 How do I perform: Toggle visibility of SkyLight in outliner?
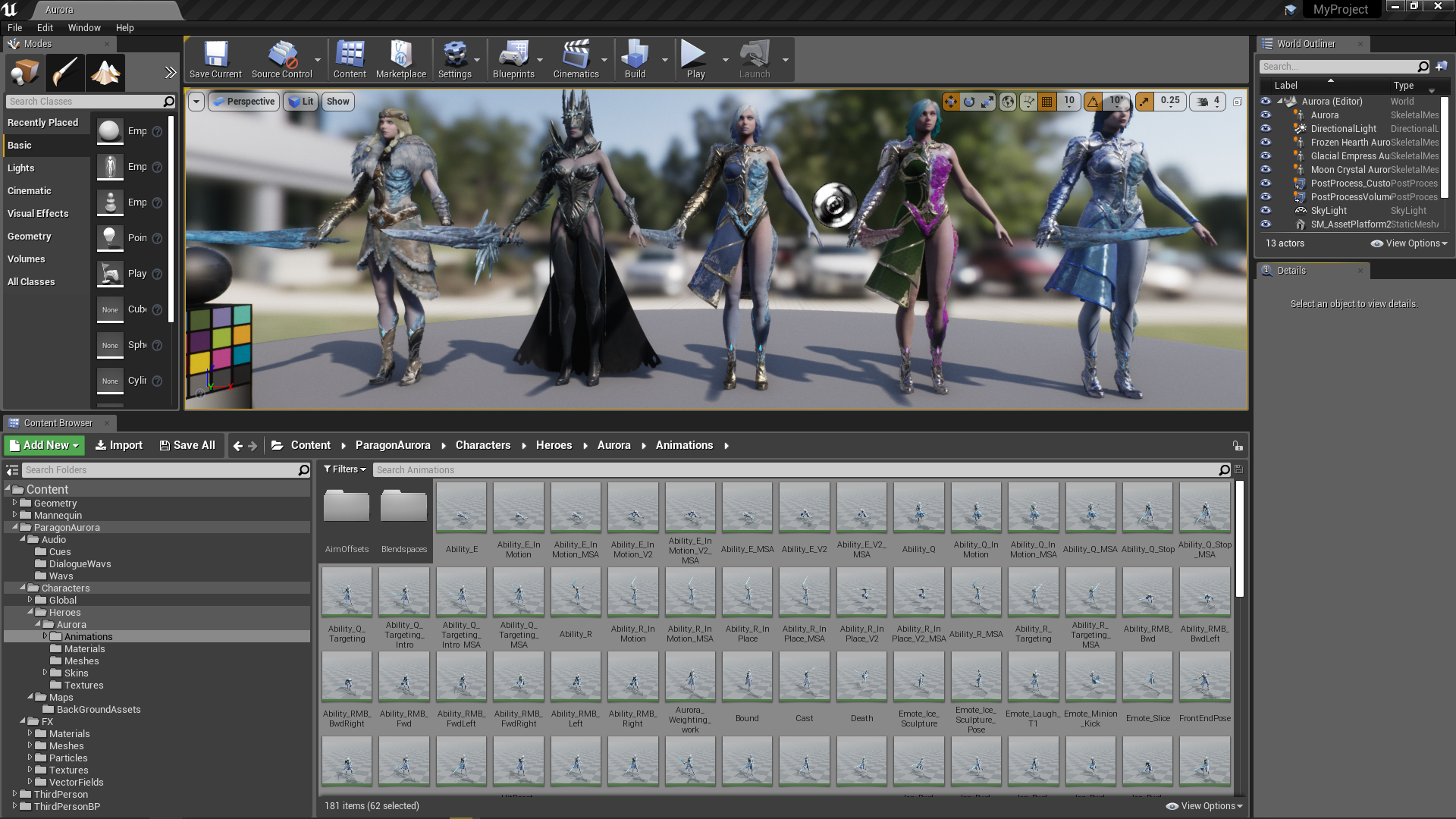pos(1266,211)
